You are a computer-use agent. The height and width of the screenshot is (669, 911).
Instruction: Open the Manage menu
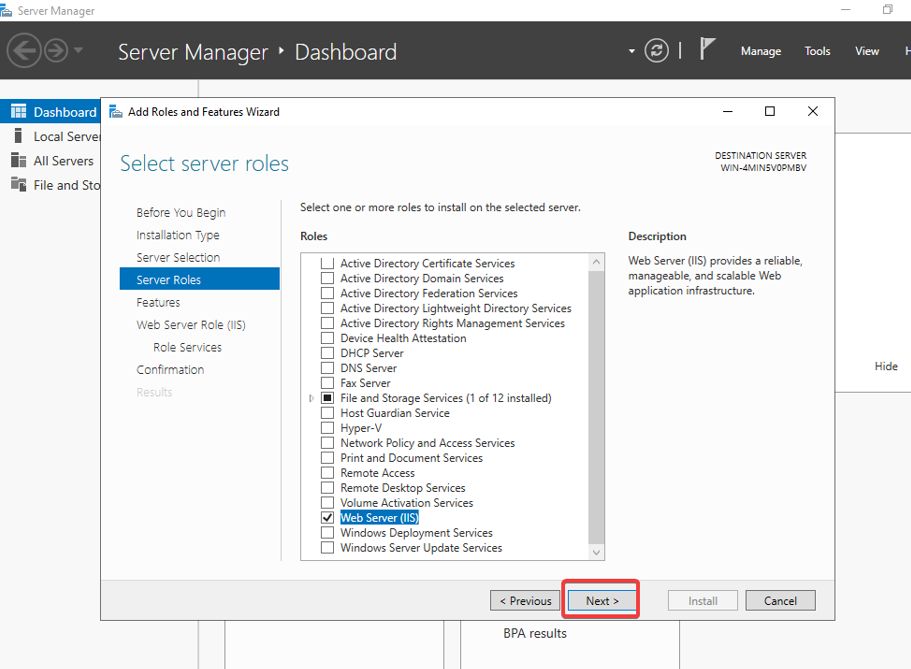tap(760, 51)
